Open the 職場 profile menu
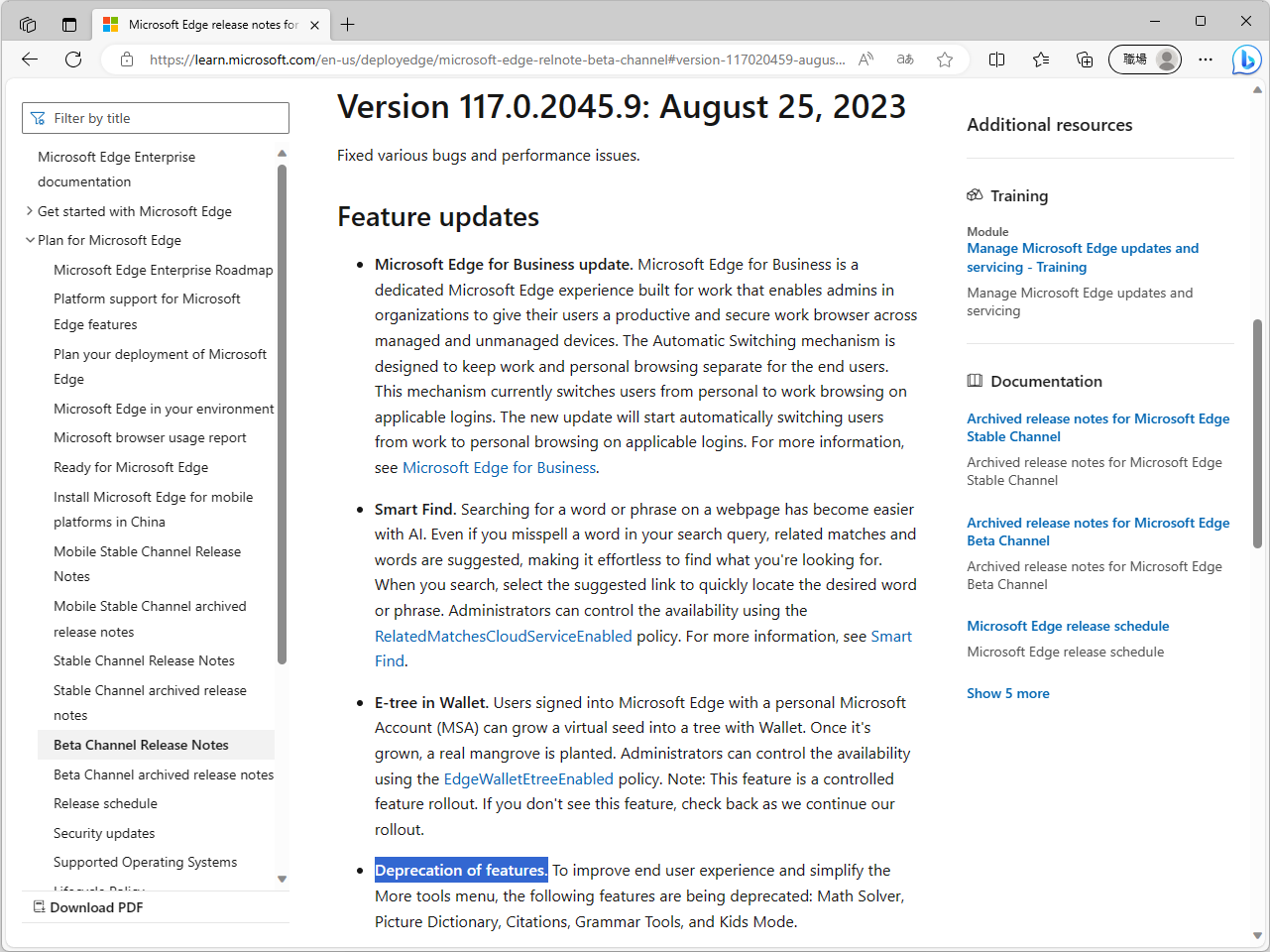The image size is (1270, 952). [1144, 59]
